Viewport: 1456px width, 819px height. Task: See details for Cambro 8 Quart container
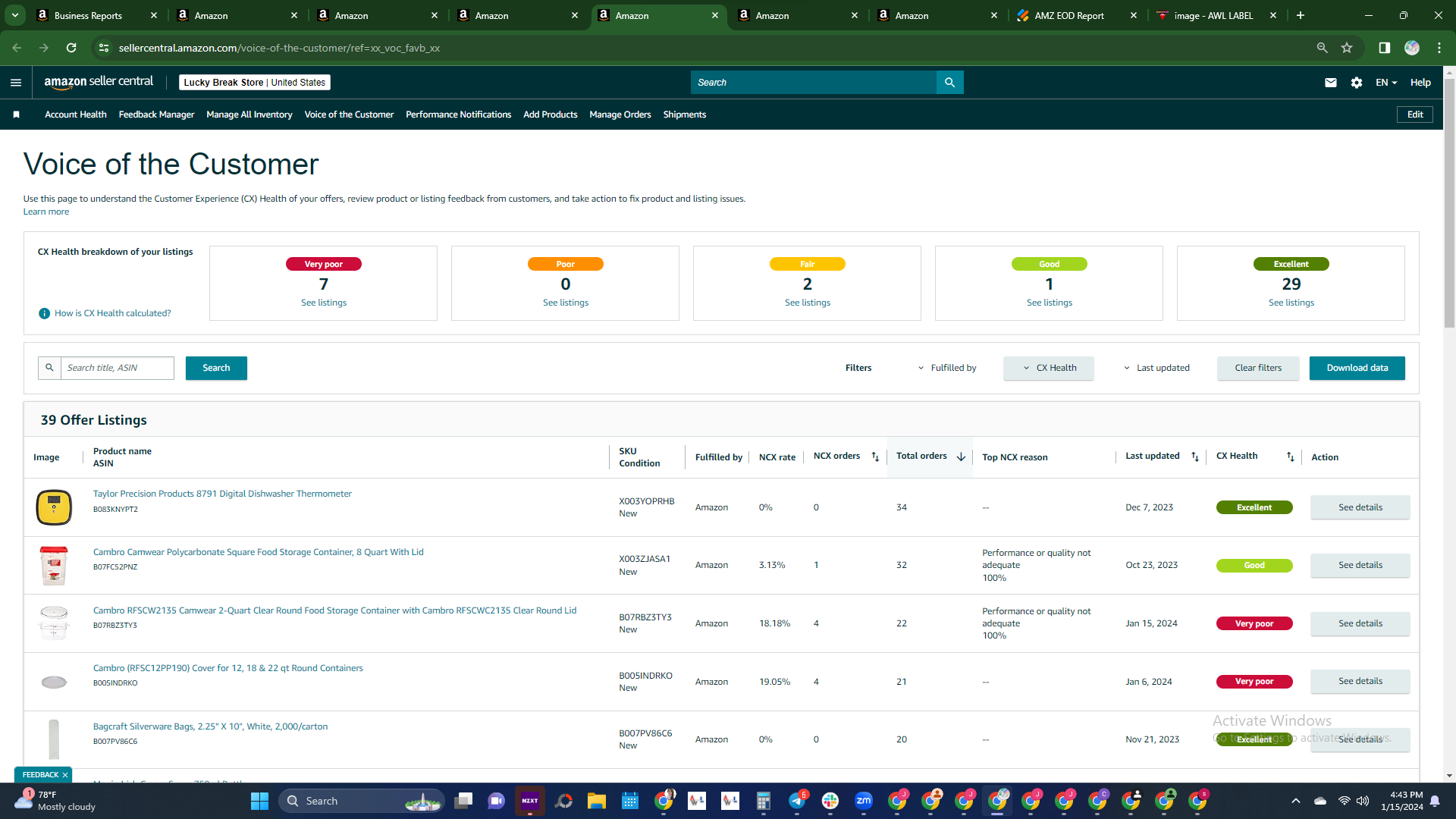[1360, 565]
